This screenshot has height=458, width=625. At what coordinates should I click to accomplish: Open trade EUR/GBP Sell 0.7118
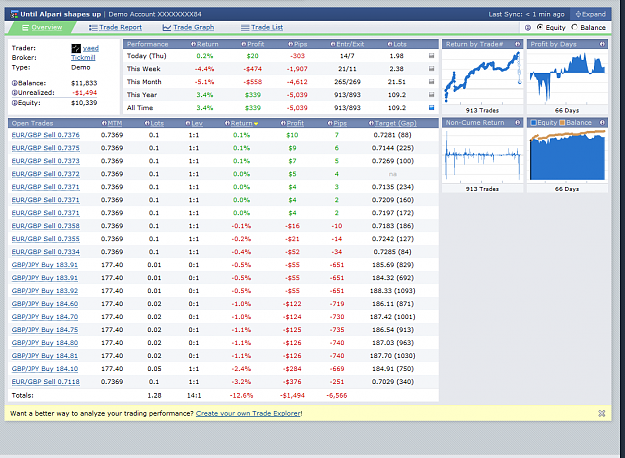pos(45,382)
